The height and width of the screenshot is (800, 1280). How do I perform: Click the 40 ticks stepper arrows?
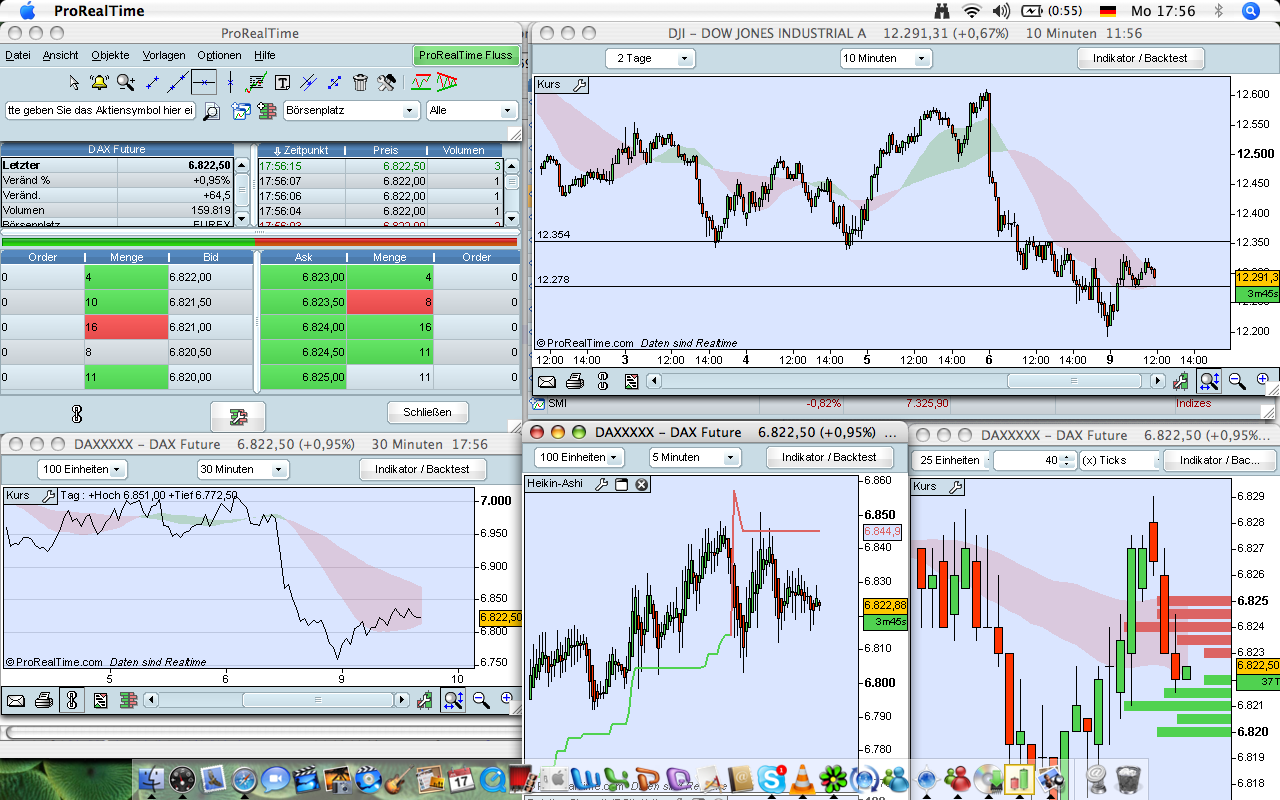1068,460
